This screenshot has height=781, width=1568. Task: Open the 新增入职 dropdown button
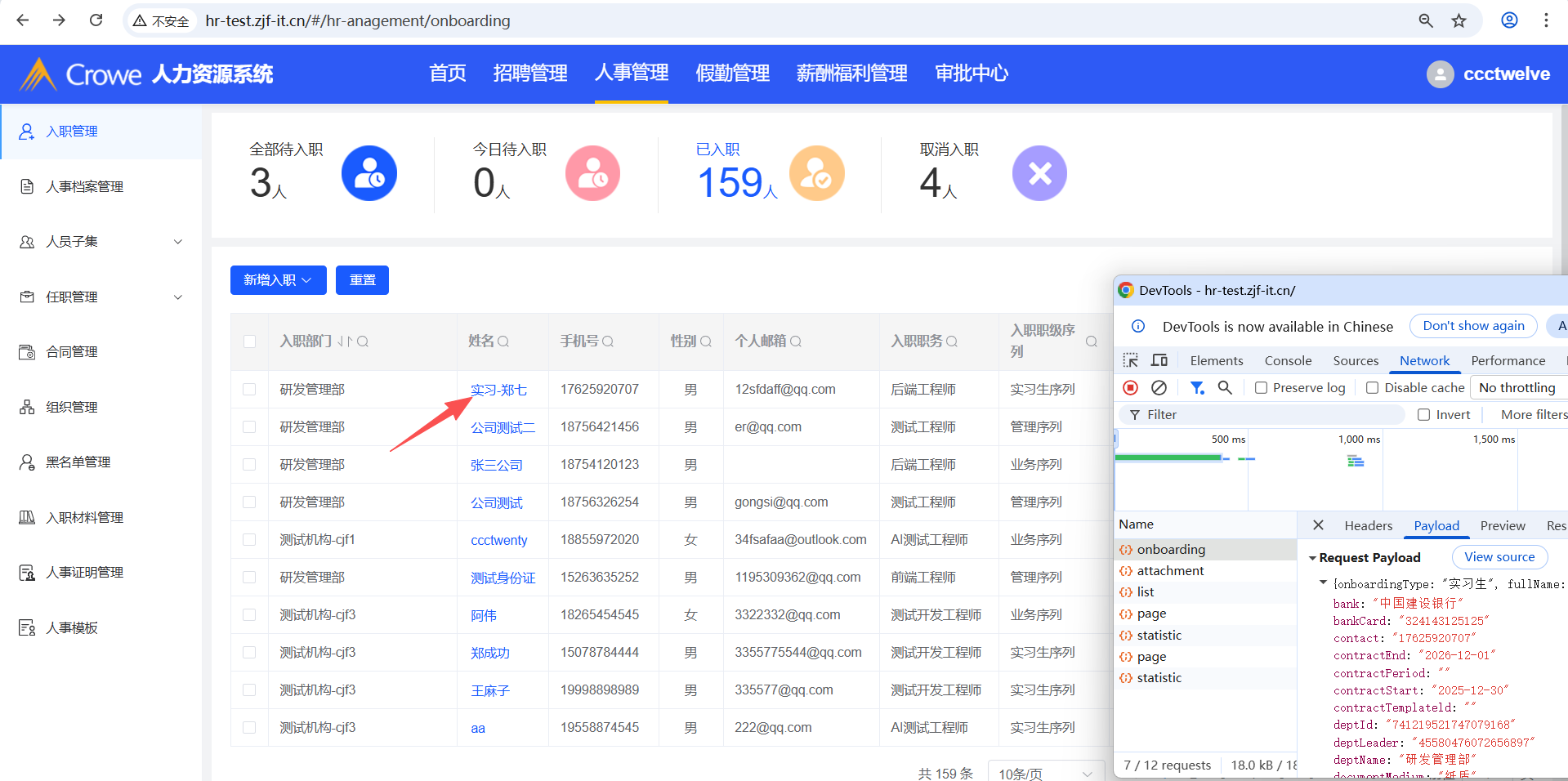(278, 280)
